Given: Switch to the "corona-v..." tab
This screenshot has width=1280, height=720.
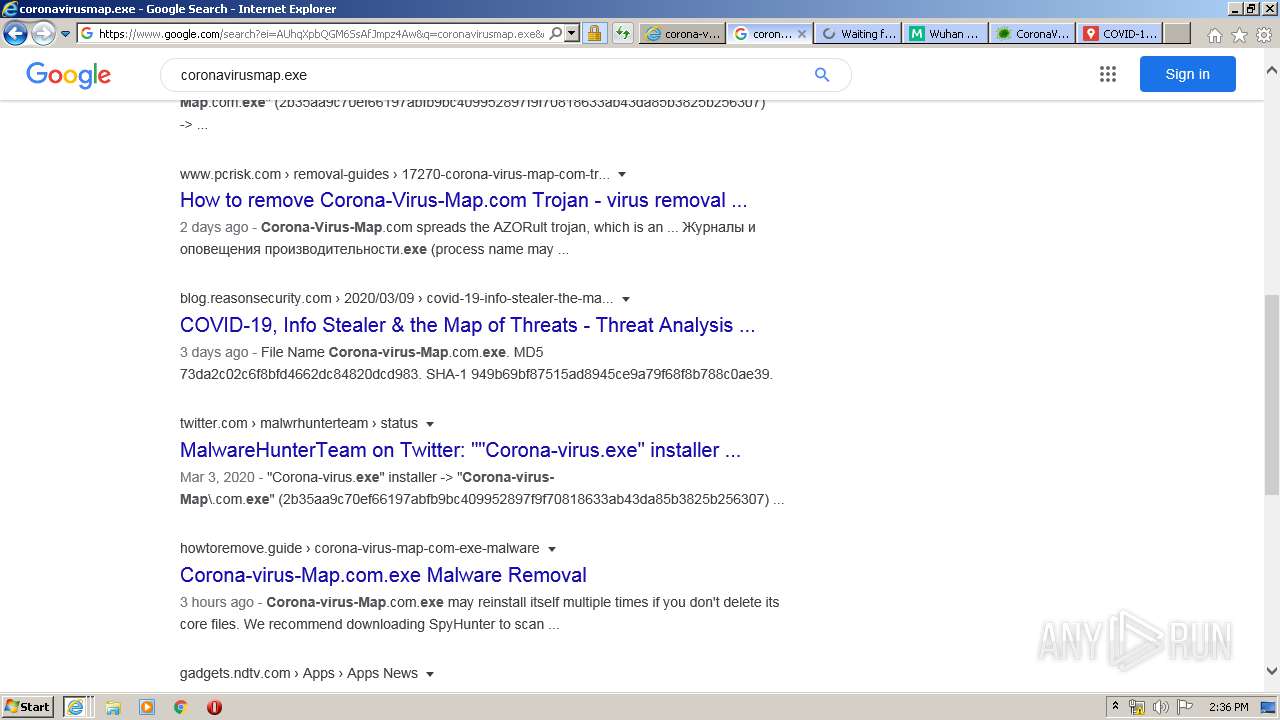Looking at the screenshot, I should [x=682, y=33].
